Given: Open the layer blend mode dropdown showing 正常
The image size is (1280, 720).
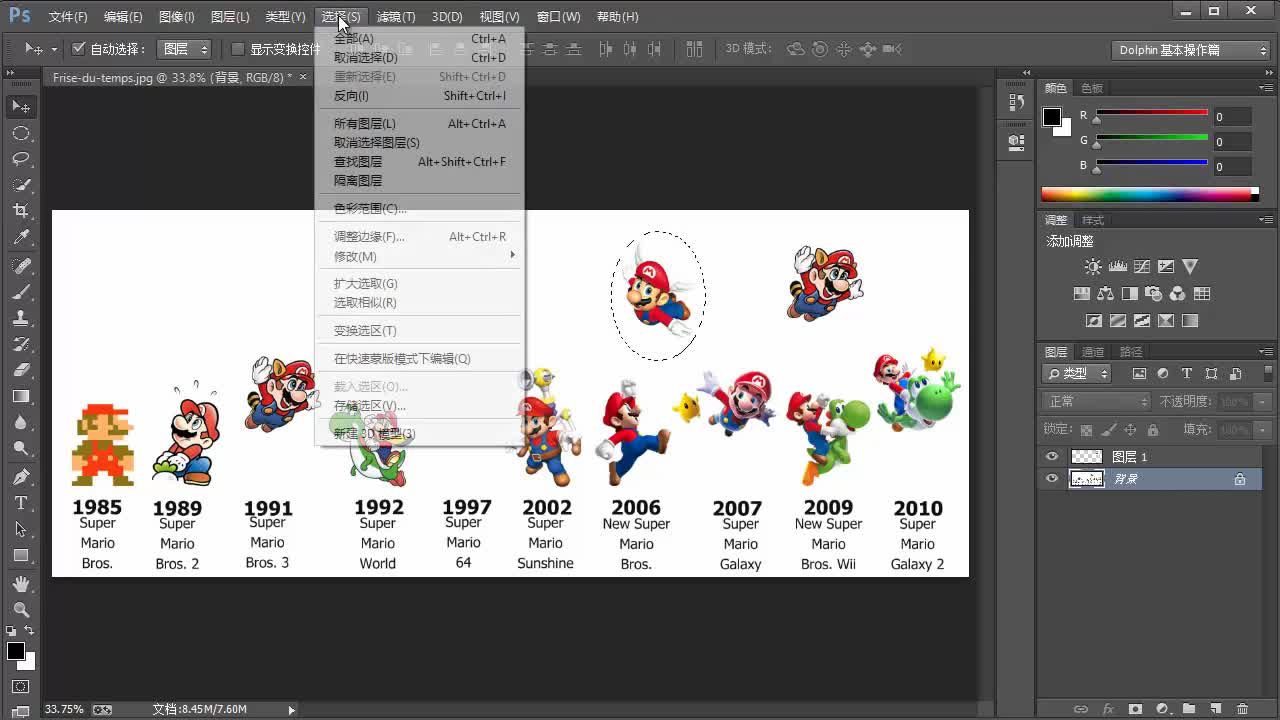Looking at the screenshot, I should point(1095,400).
